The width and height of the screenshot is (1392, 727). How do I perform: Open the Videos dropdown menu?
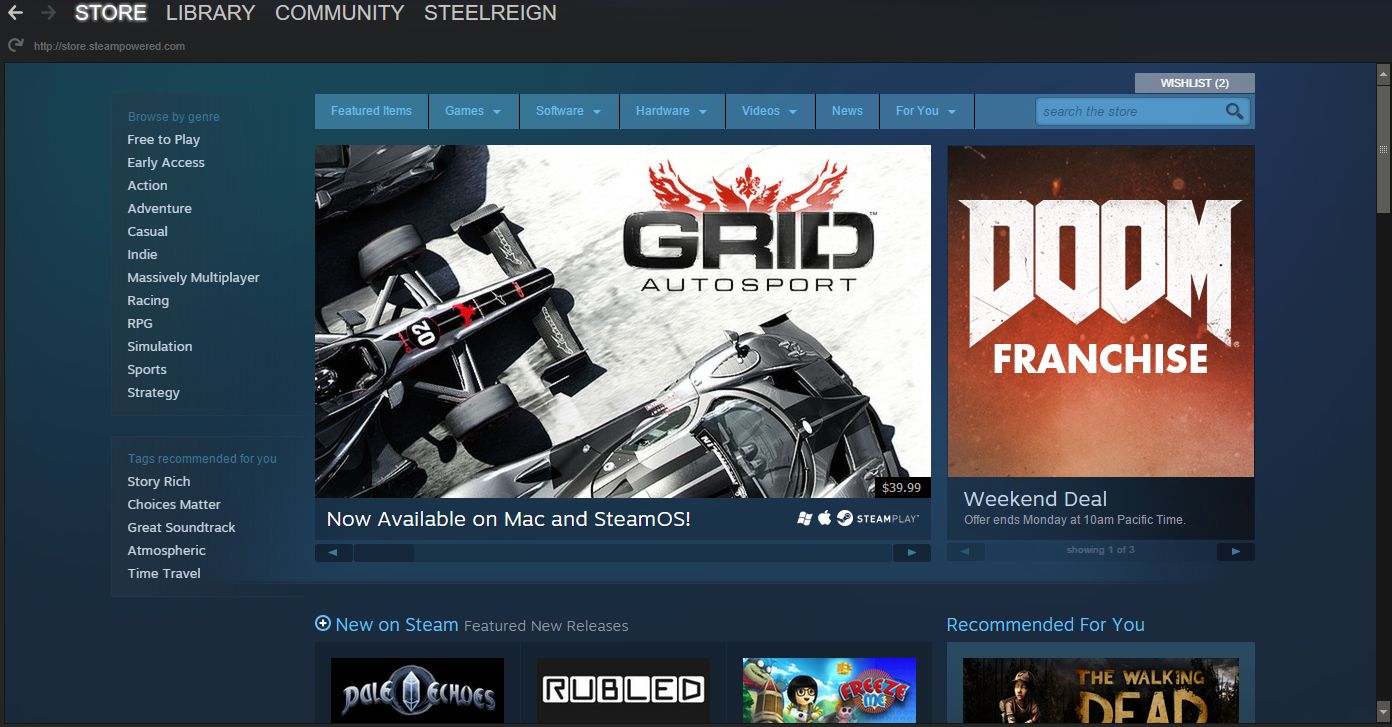coord(770,111)
